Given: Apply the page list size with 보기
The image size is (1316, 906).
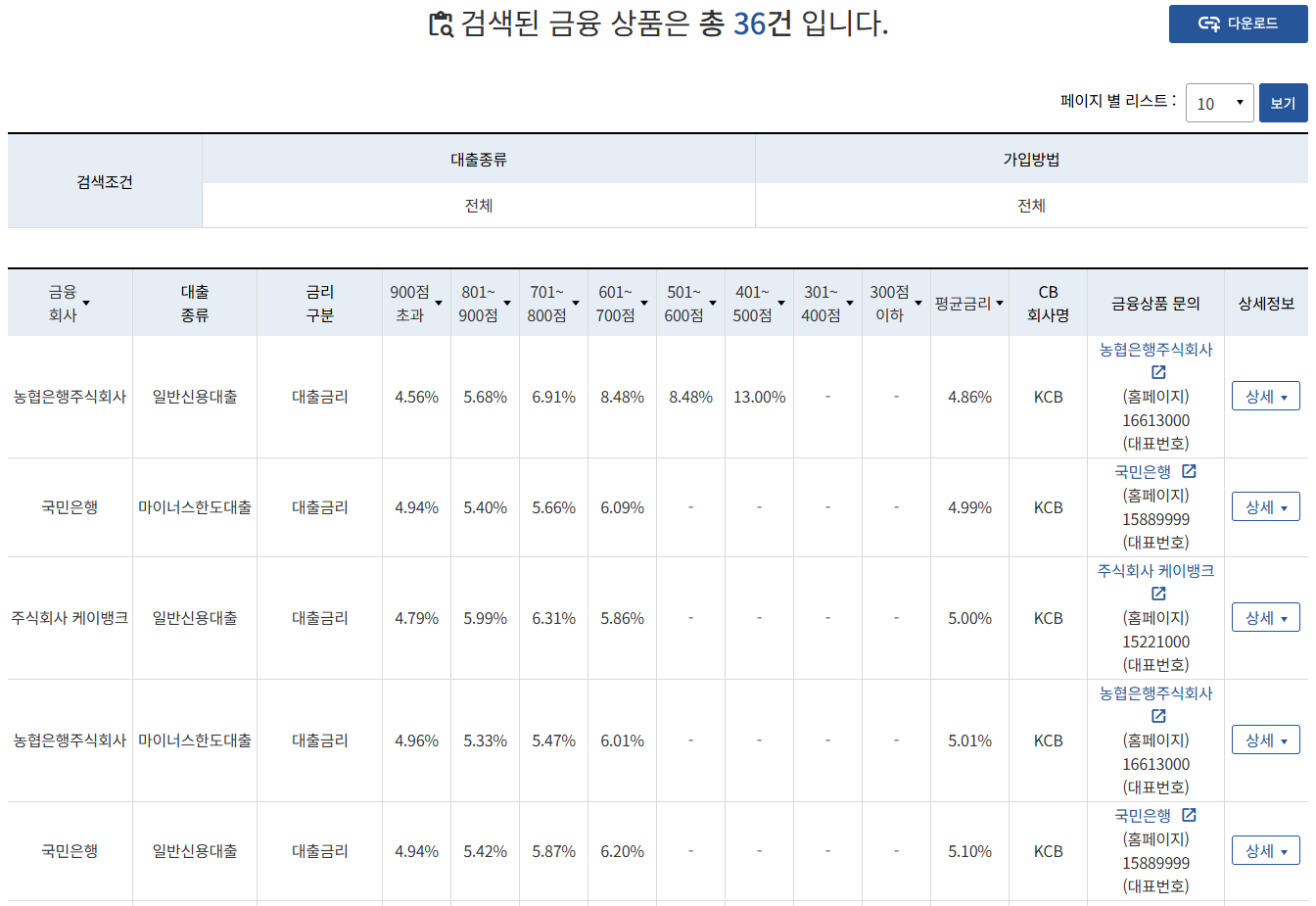Looking at the screenshot, I should (x=1283, y=103).
